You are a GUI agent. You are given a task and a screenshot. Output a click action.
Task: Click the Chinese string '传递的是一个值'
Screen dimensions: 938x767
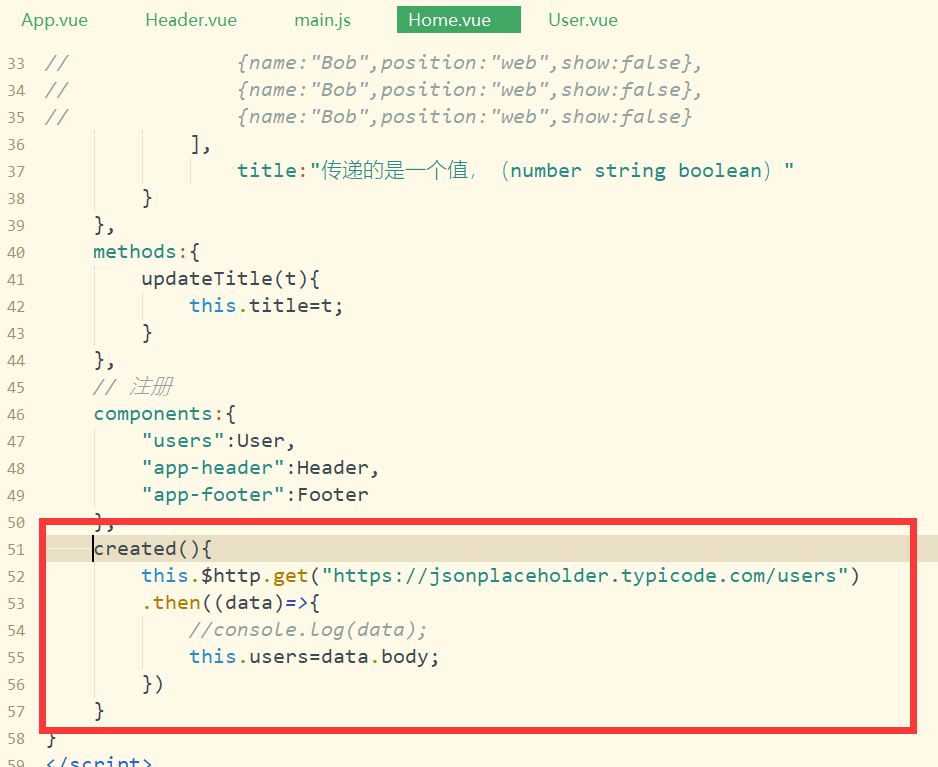pos(395,171)
